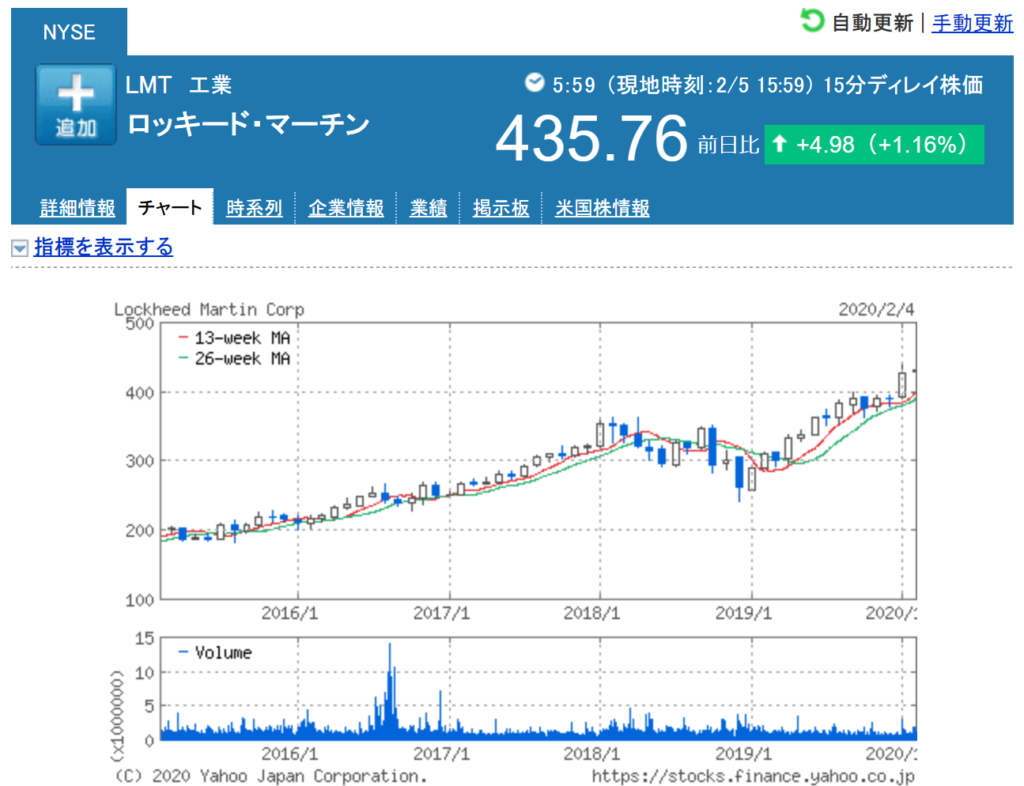The width and height of the screenshot is (1024, 786).
Task: Click the Lockheed Martin Corp chart title
Action: [x=209, y=309]
